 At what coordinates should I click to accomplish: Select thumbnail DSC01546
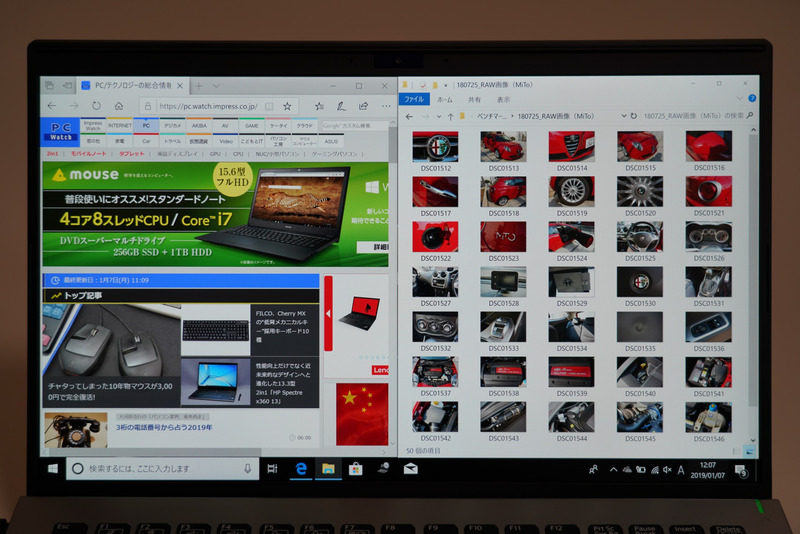709,422
